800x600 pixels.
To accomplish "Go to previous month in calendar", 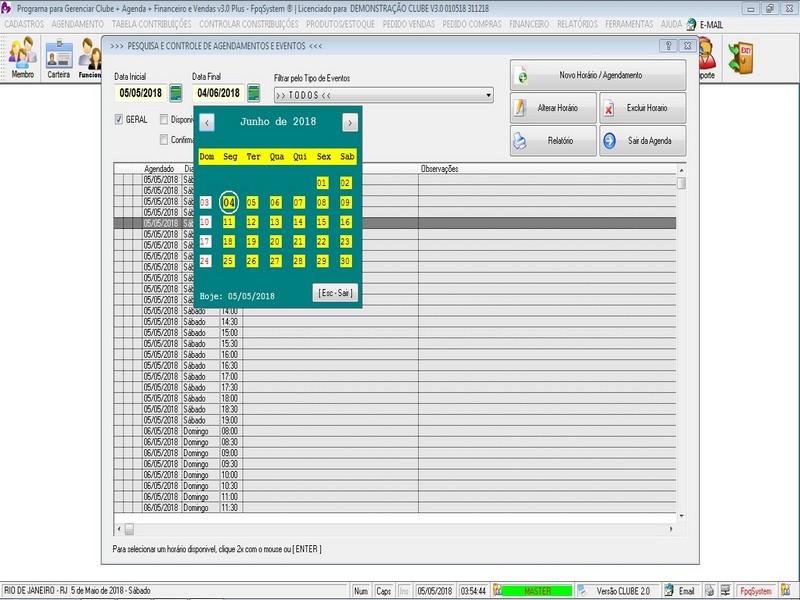I will click(207, 122).
